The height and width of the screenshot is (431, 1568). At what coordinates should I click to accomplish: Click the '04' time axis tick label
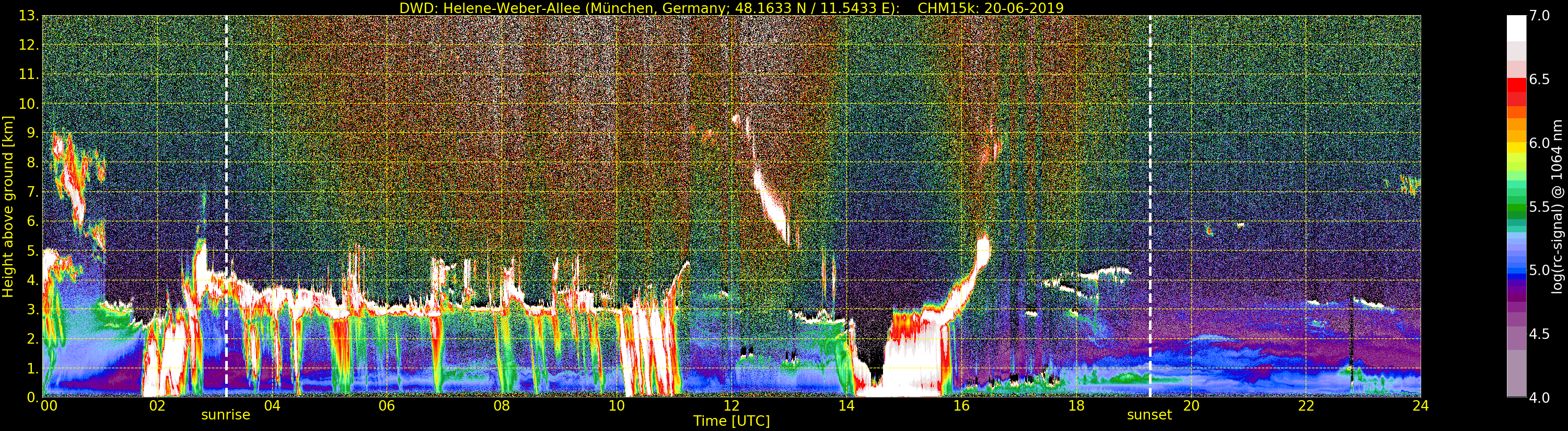[x=272, y=406]
